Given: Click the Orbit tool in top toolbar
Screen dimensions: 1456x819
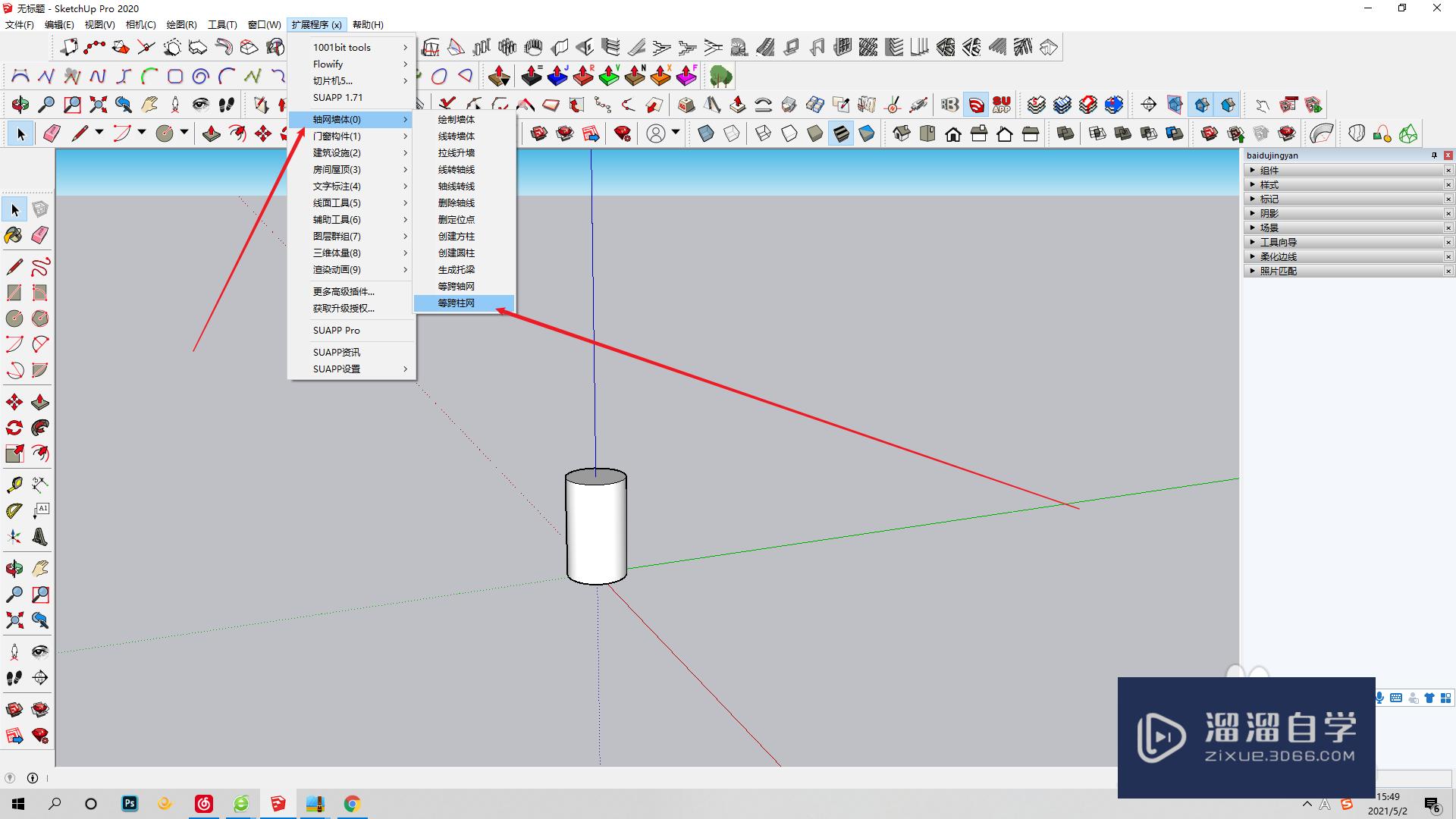Looking at the screenshot, I should [x=20, y=105].
